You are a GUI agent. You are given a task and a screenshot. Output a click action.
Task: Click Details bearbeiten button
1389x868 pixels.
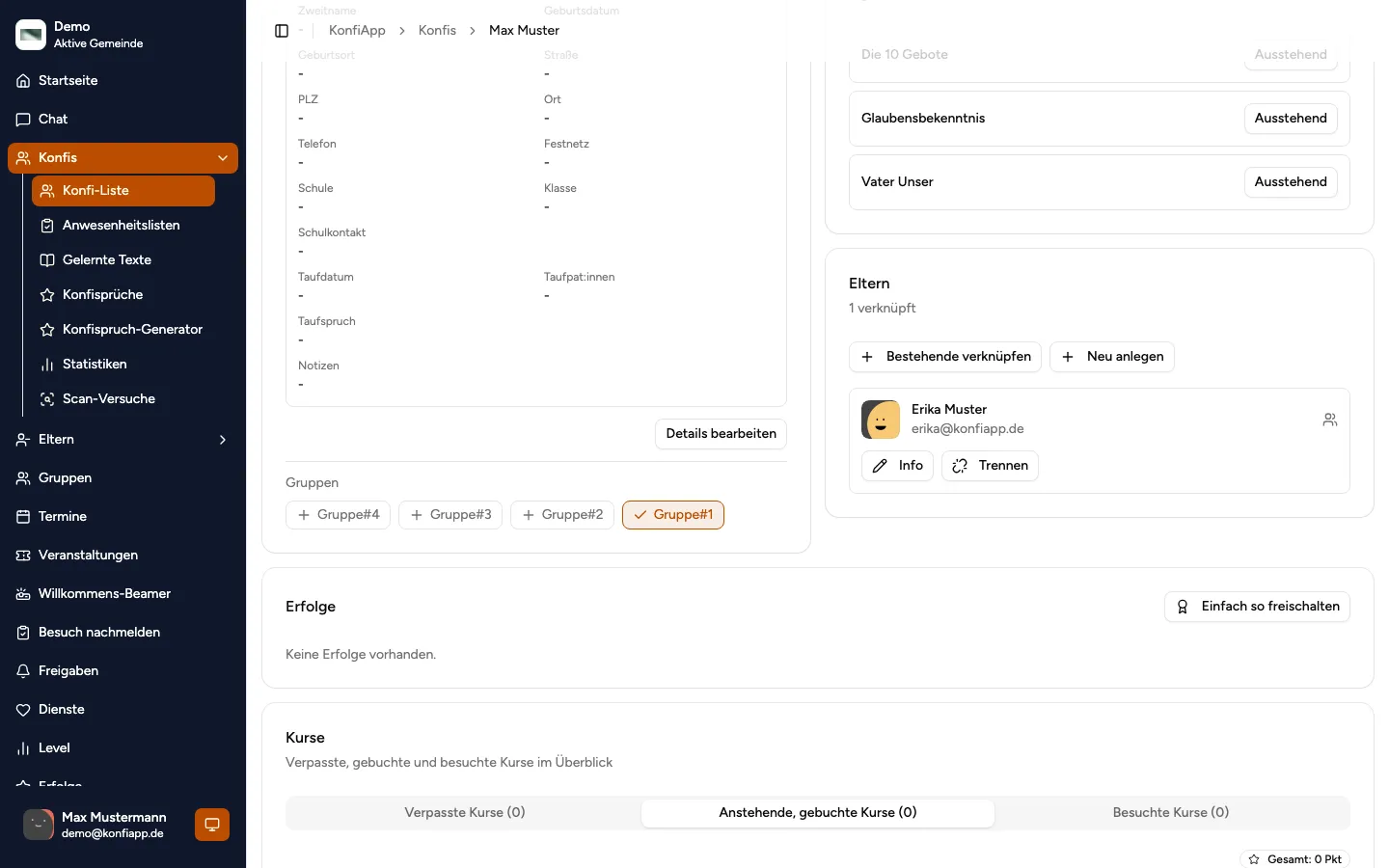(721, 434)
